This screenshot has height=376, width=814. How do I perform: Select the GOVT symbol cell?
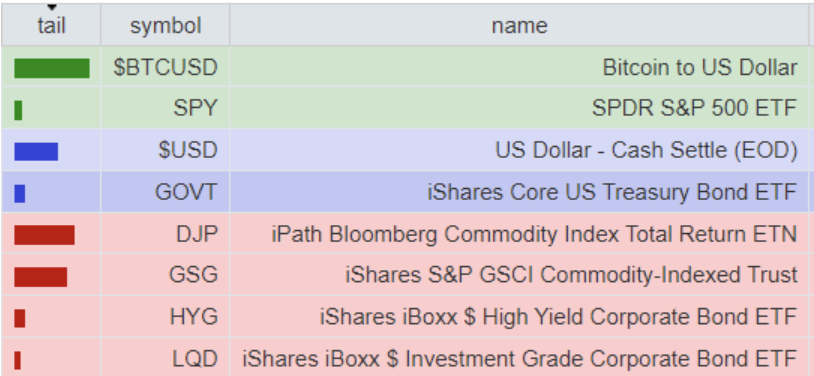point(165,192)
